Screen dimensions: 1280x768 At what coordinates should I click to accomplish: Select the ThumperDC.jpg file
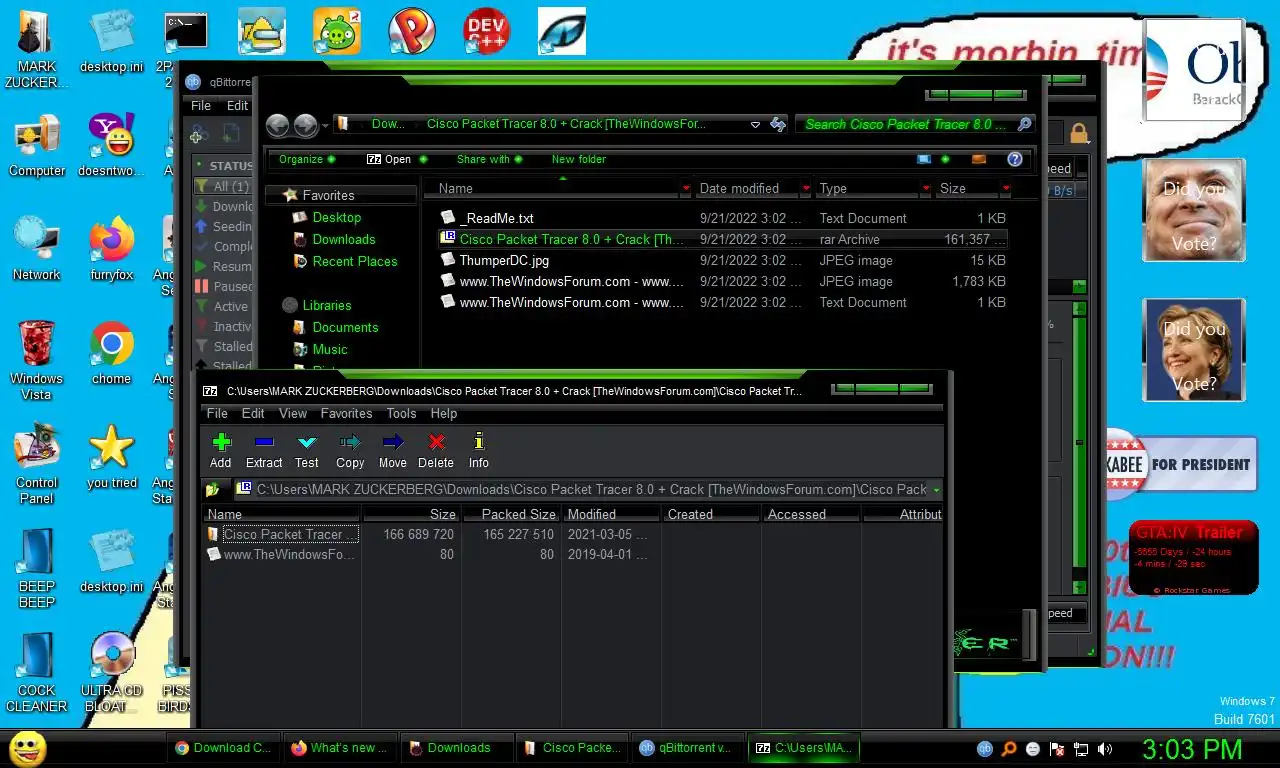coord(722,260)
